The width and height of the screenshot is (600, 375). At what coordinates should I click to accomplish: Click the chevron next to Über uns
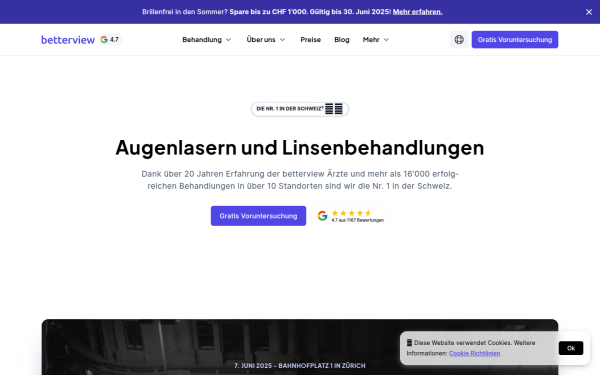click(282, 40)
